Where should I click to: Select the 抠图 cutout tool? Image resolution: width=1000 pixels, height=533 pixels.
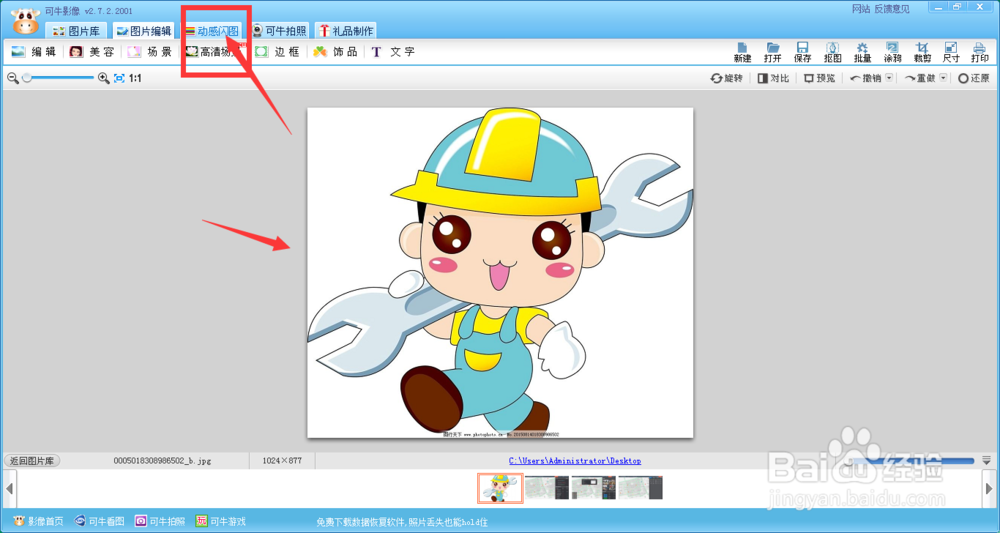[x=832, y=51]
